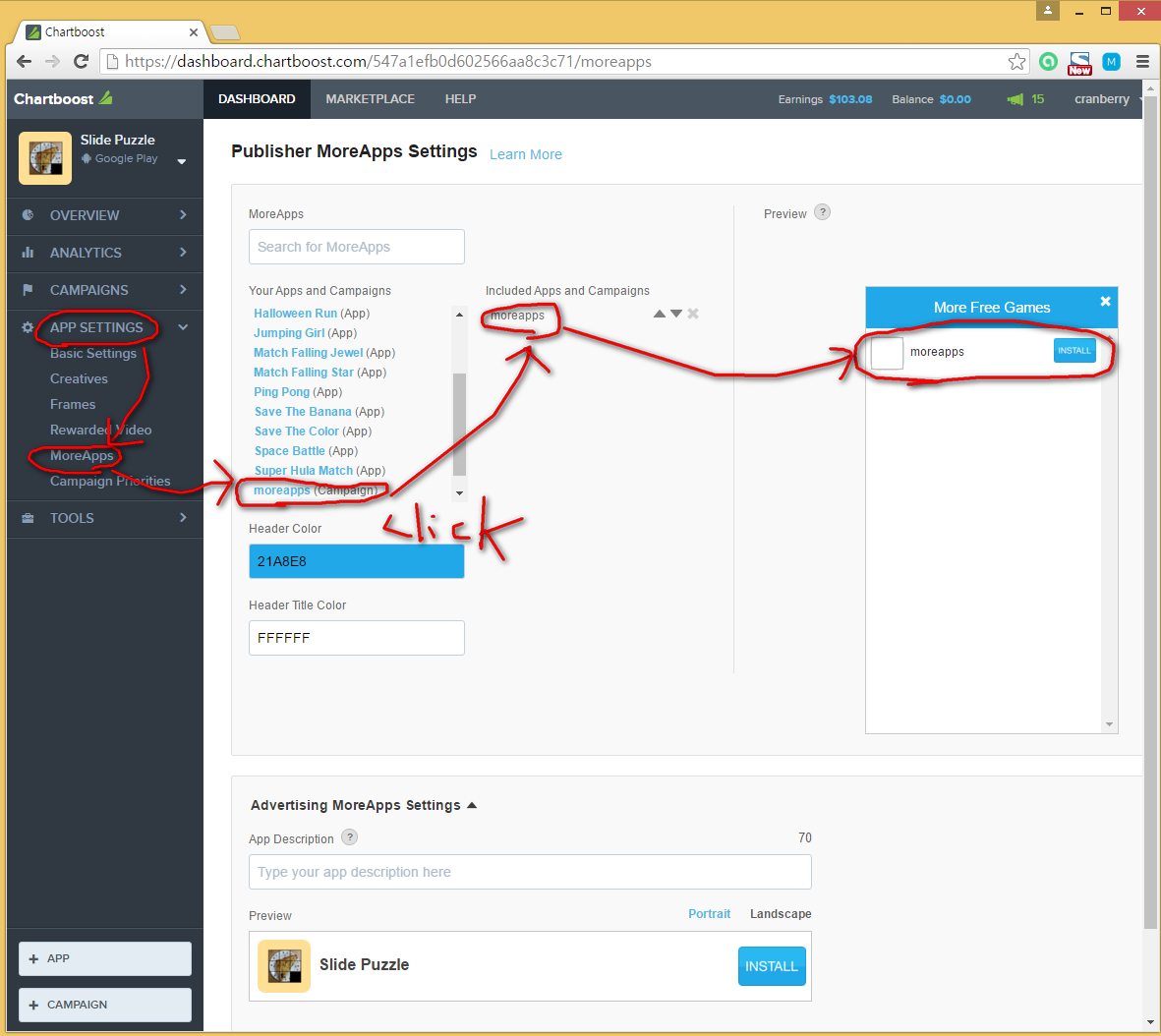The height and width of the screenshot is (1036, 1161).
Task: Collapse the App Settings sidebar section
Action: coord(105,327)
